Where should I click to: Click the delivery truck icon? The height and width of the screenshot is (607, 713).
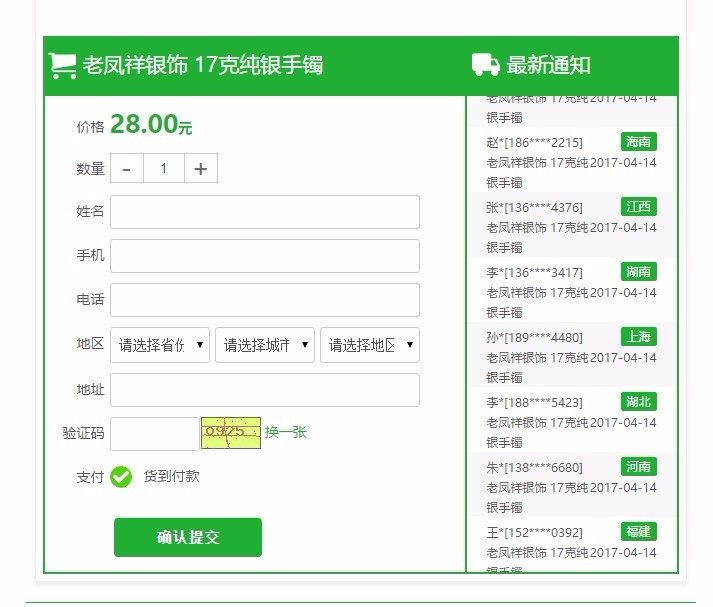[486, 65]
